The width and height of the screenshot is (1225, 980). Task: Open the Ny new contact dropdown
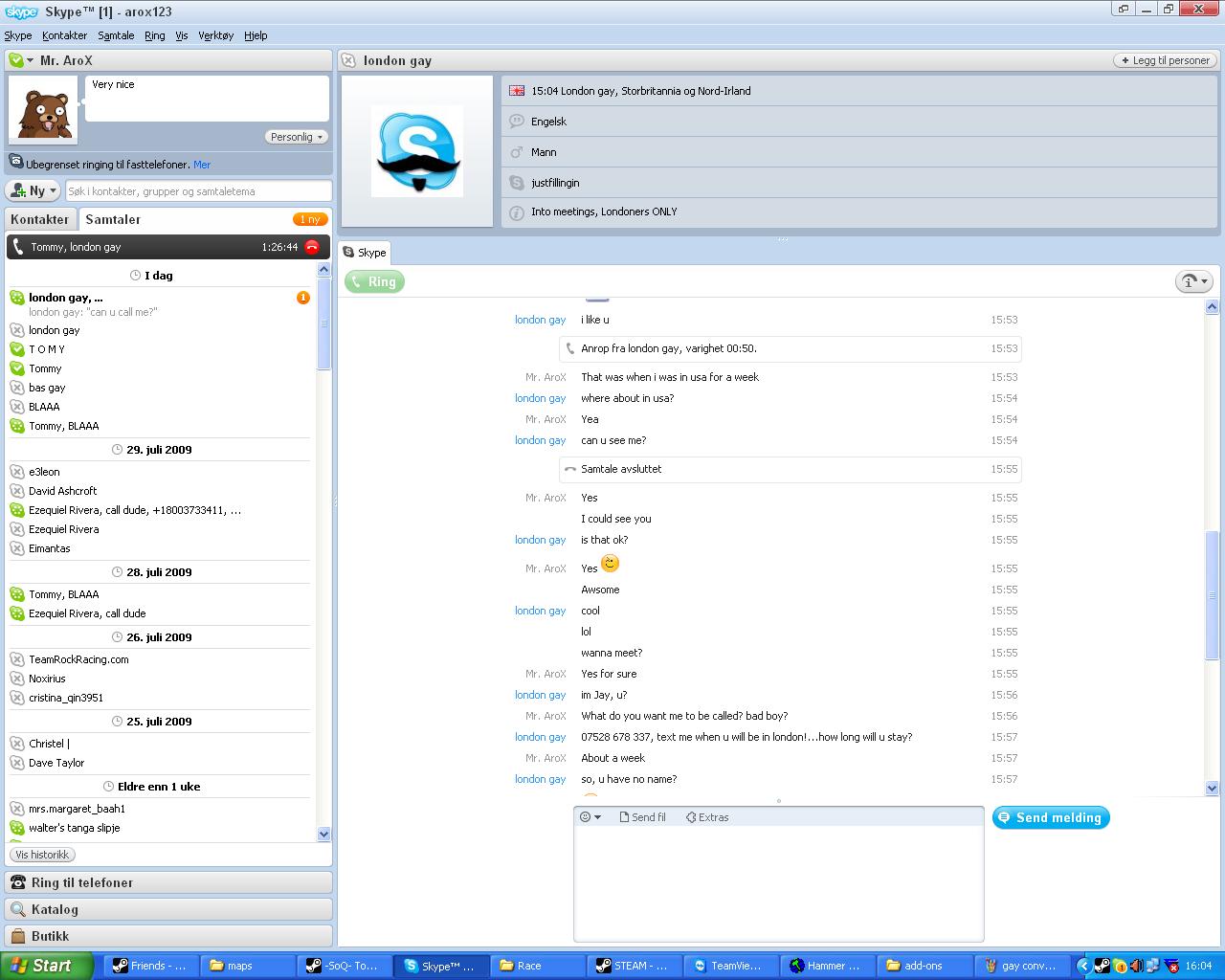tap(33, 190)
